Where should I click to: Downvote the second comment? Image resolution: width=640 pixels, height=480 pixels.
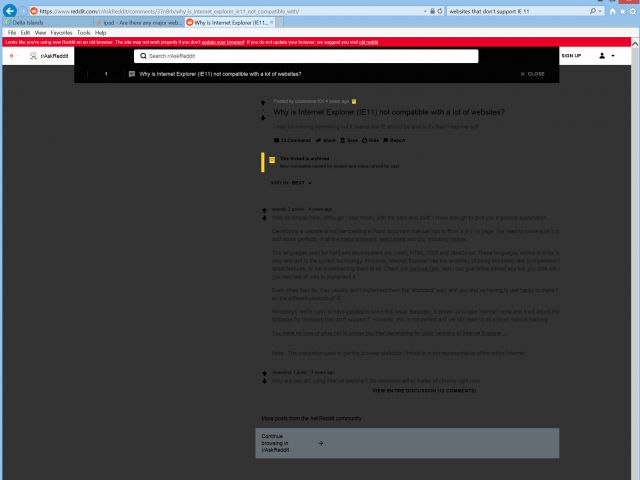coord(264,381)
